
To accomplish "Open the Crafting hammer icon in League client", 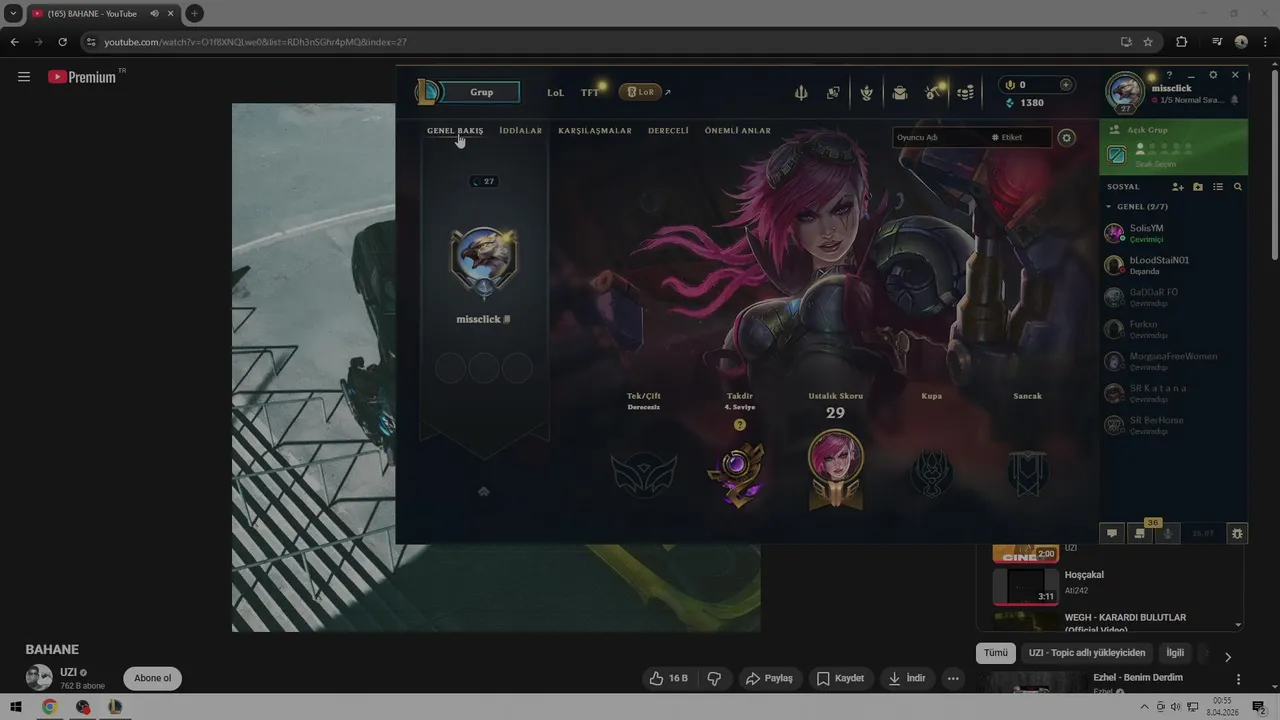I will [933, 93].
